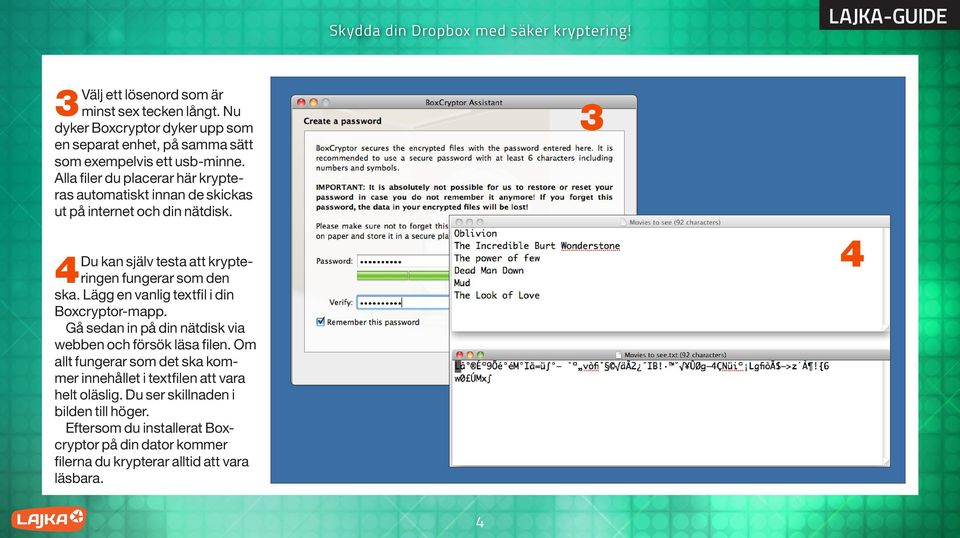This screenshot has height=538, width=960.
Task: Click the 'Create a password' heading
Action: (342, 121)
